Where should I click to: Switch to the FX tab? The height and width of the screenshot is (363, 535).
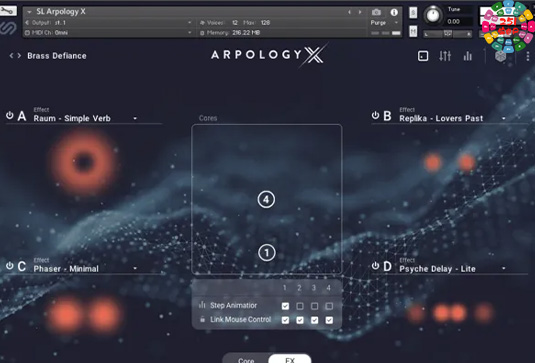290,360
